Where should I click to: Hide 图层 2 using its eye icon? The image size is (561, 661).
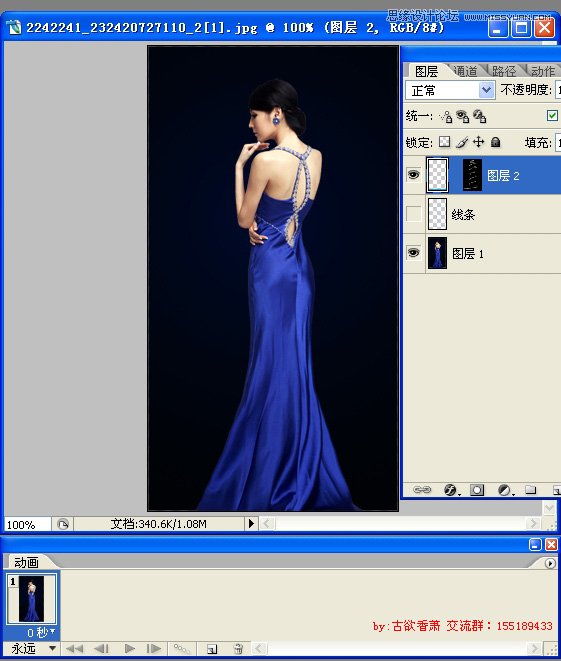[x=413, y=174]
